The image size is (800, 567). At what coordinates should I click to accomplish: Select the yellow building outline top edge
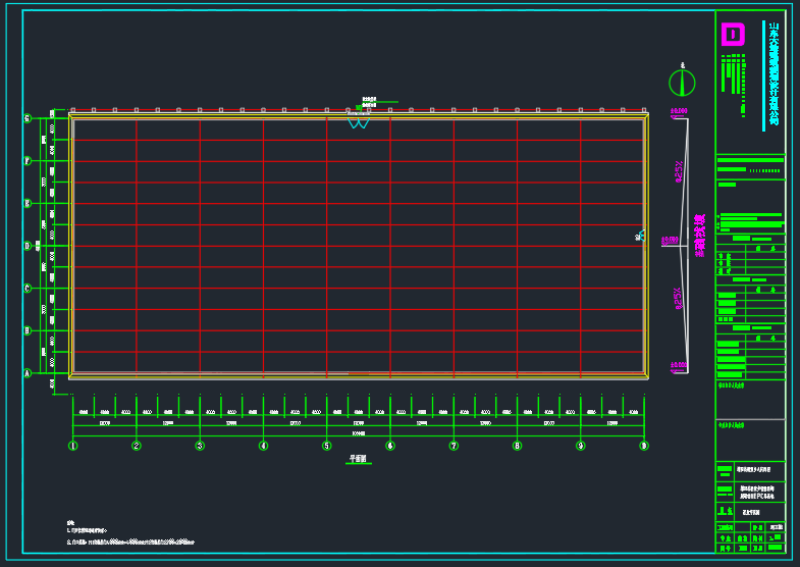point(358,115)
